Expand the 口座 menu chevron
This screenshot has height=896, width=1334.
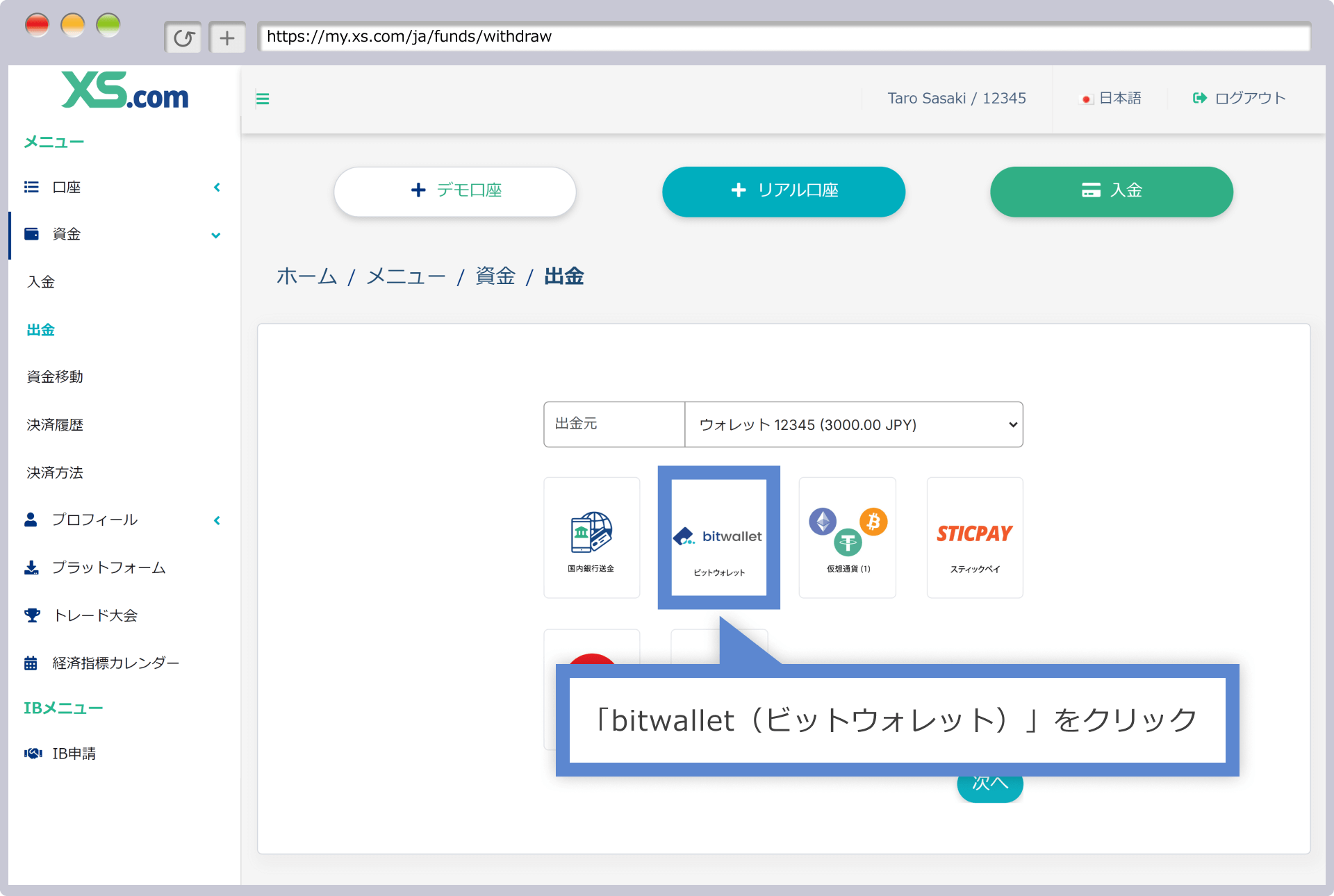(x=217, y=187)
